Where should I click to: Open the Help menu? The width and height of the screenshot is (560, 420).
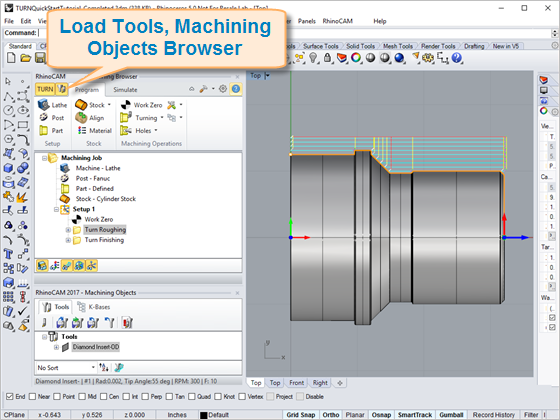380,21
